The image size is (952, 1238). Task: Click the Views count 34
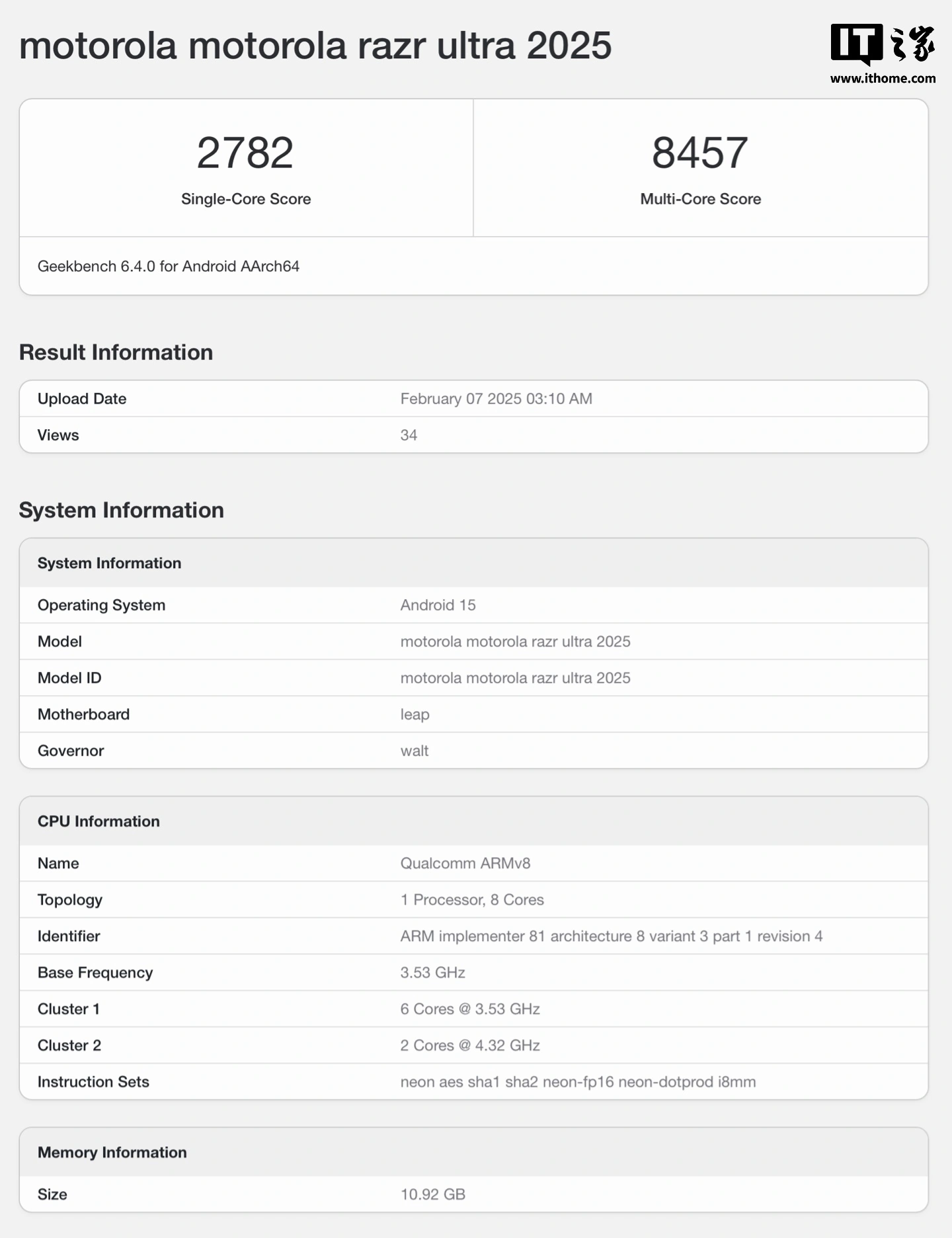409,435
